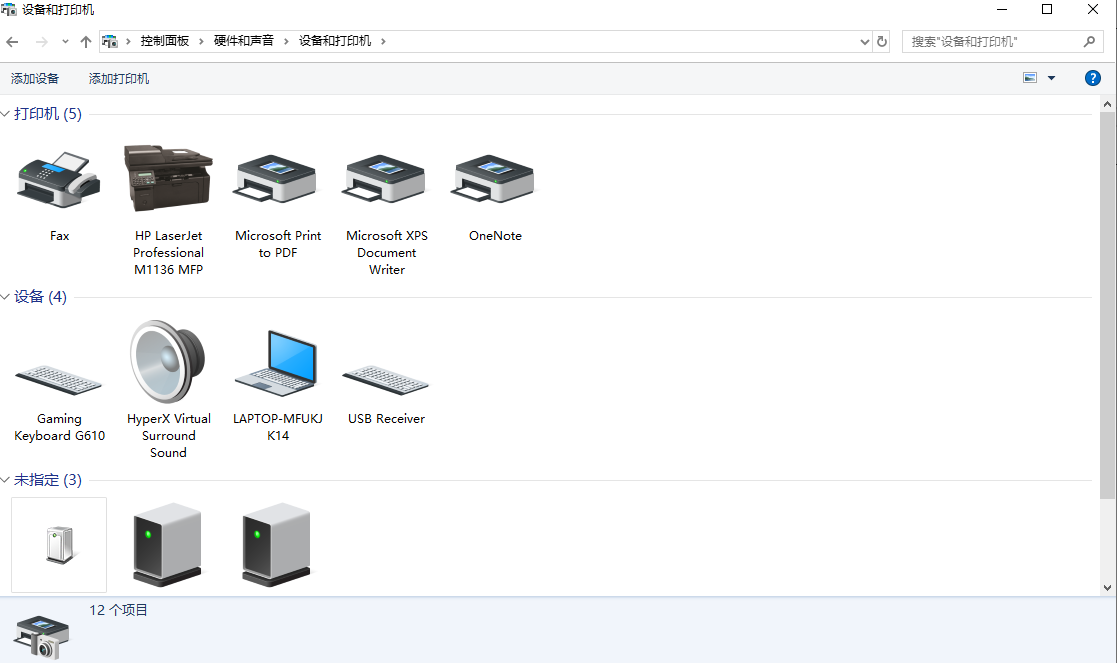This screenshot has height=663, width=1117.
Task: Select the OneNote printer icon
Action: [495, 180]
